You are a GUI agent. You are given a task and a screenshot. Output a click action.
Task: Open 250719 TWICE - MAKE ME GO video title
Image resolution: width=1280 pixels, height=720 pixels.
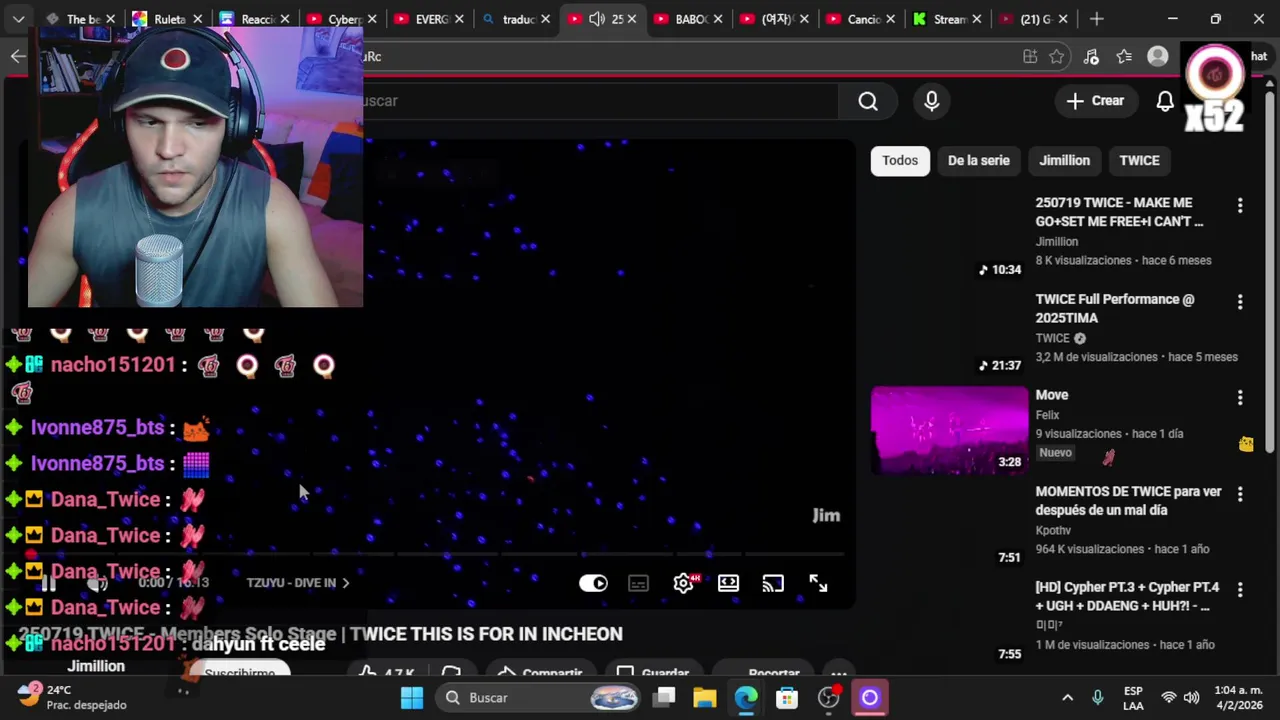[x=1119, y=212]
